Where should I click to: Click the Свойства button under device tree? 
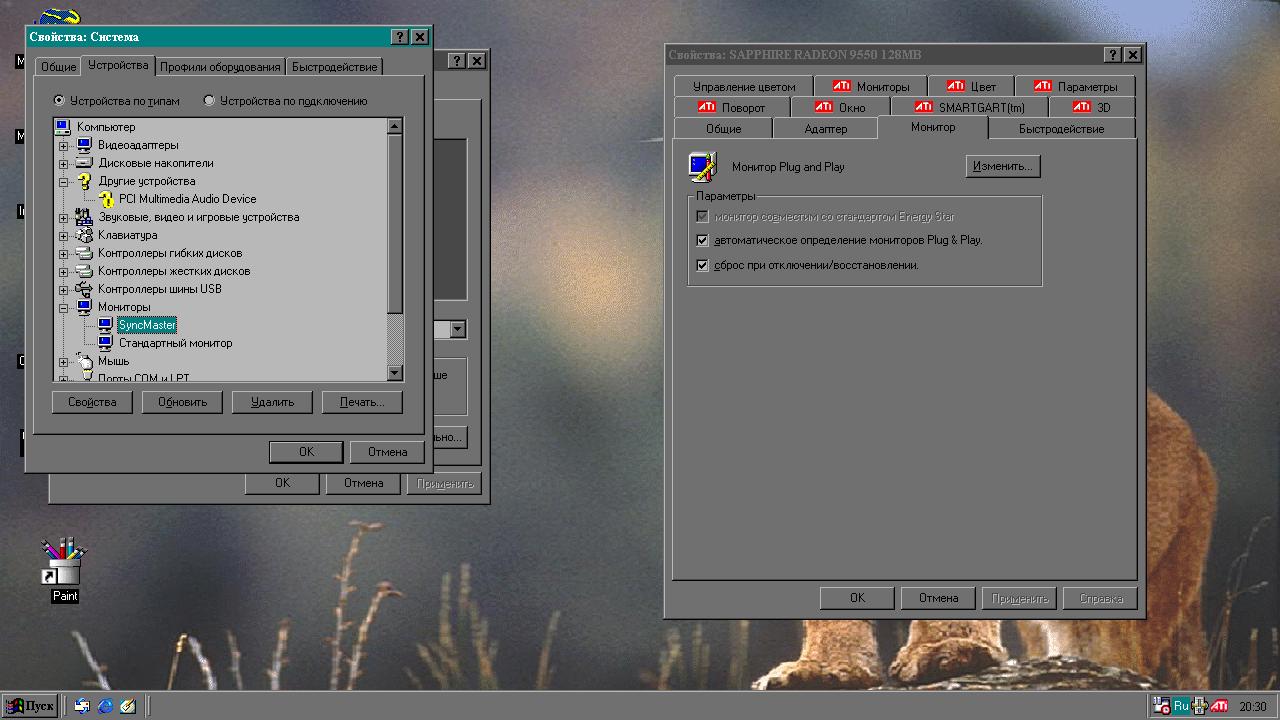[x=92, y=402]
